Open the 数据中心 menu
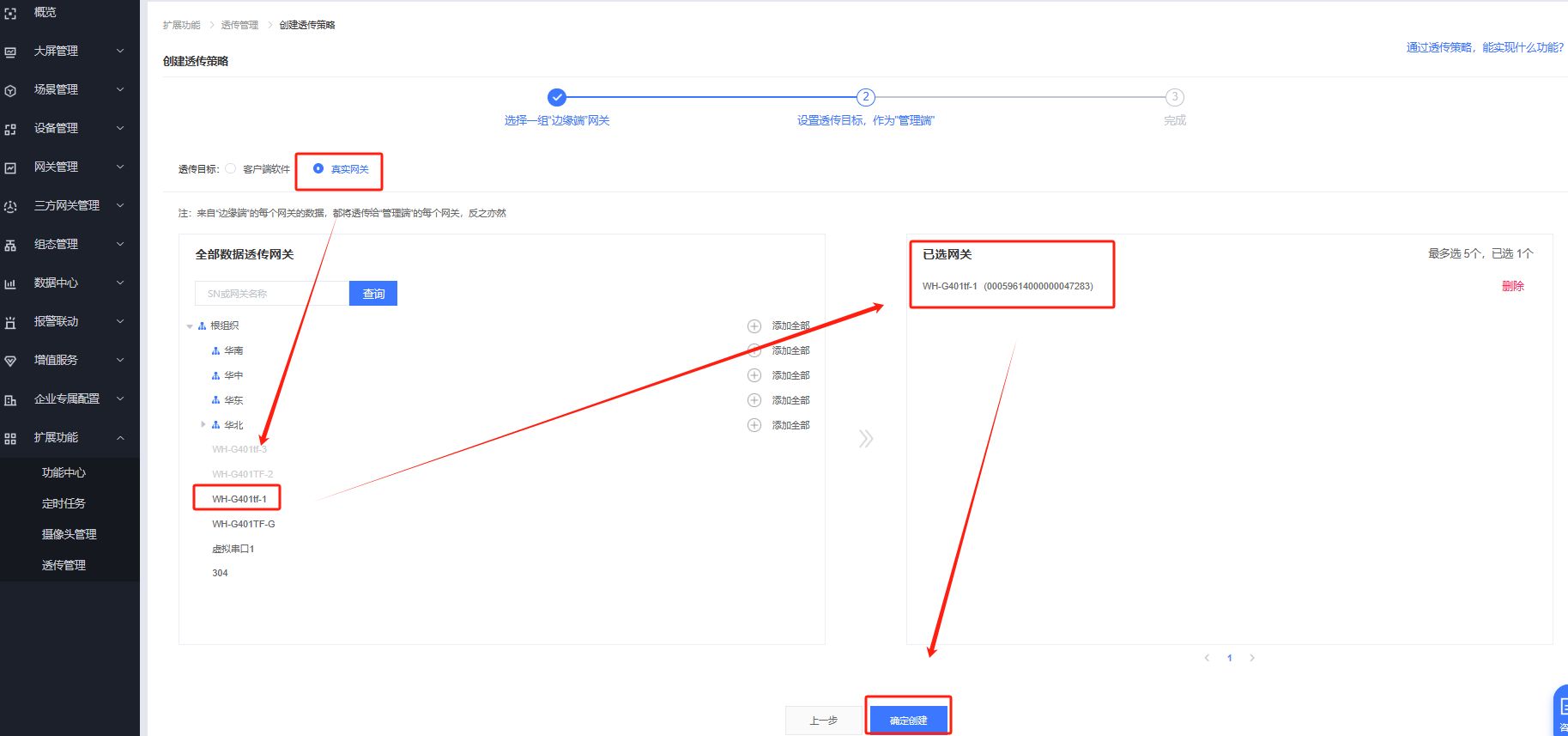This screenshot has width=1568, height=736. click(x=70, y=283)
